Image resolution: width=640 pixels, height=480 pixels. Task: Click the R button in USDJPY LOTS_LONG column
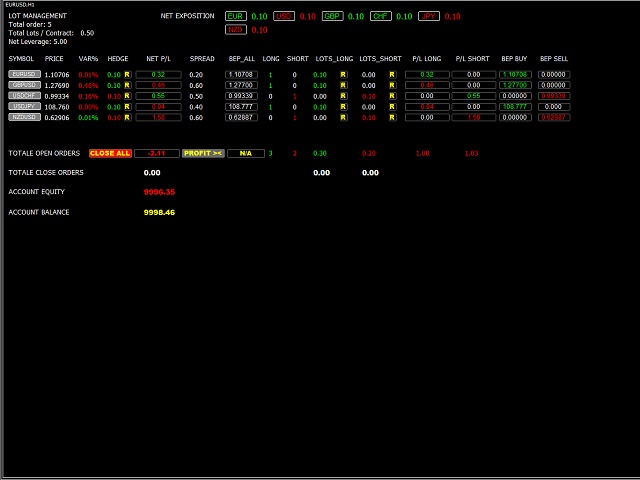pyautogui.click(x=343, y=107)
